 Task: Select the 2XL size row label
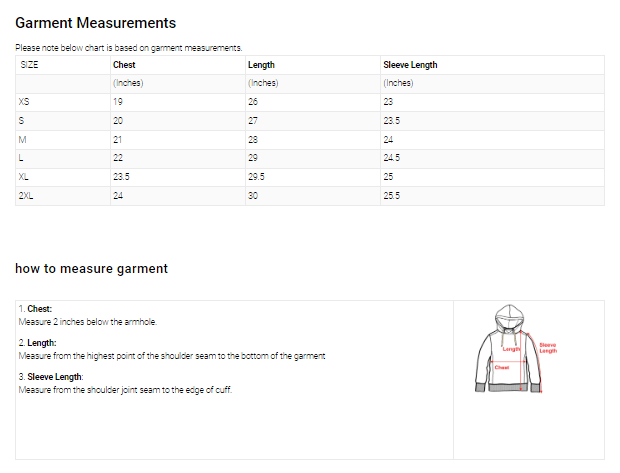27,196
